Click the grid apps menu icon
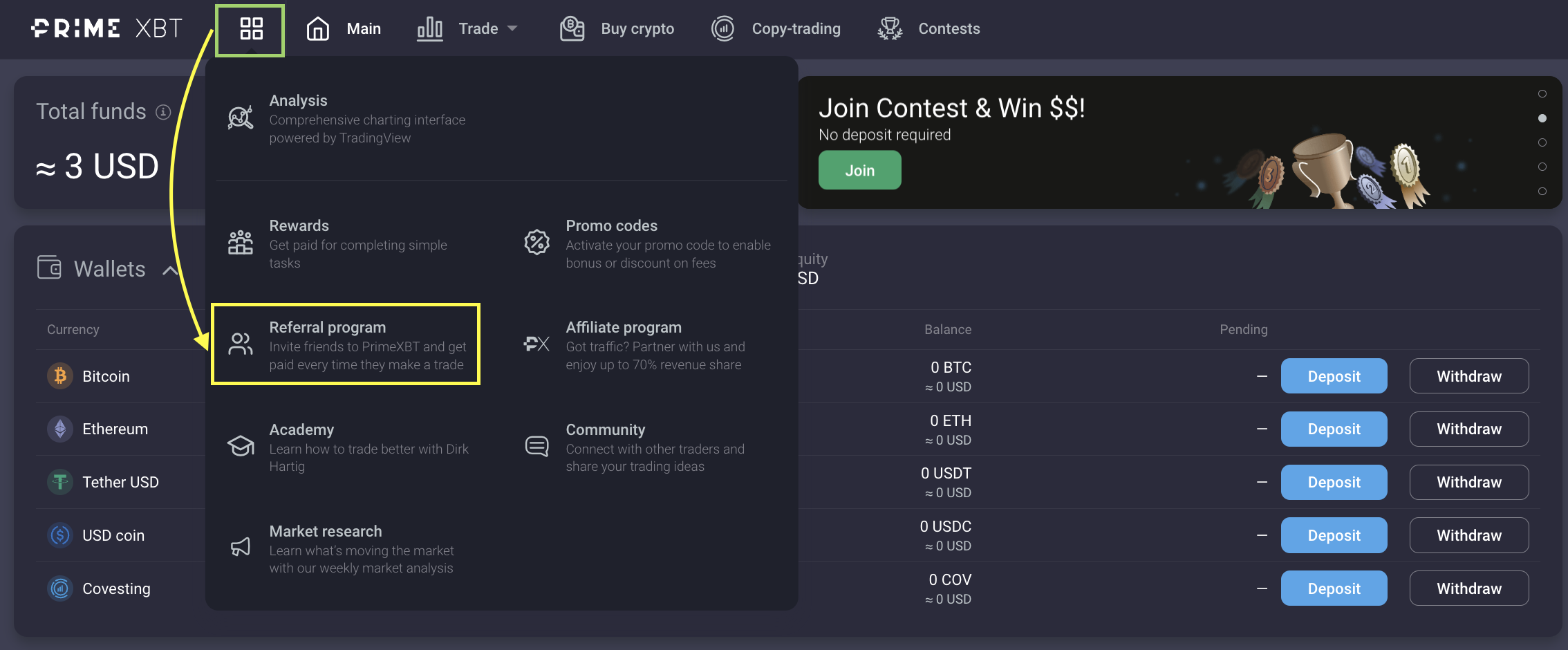The height and width of the screenshot is (650, 1568). 251,29
